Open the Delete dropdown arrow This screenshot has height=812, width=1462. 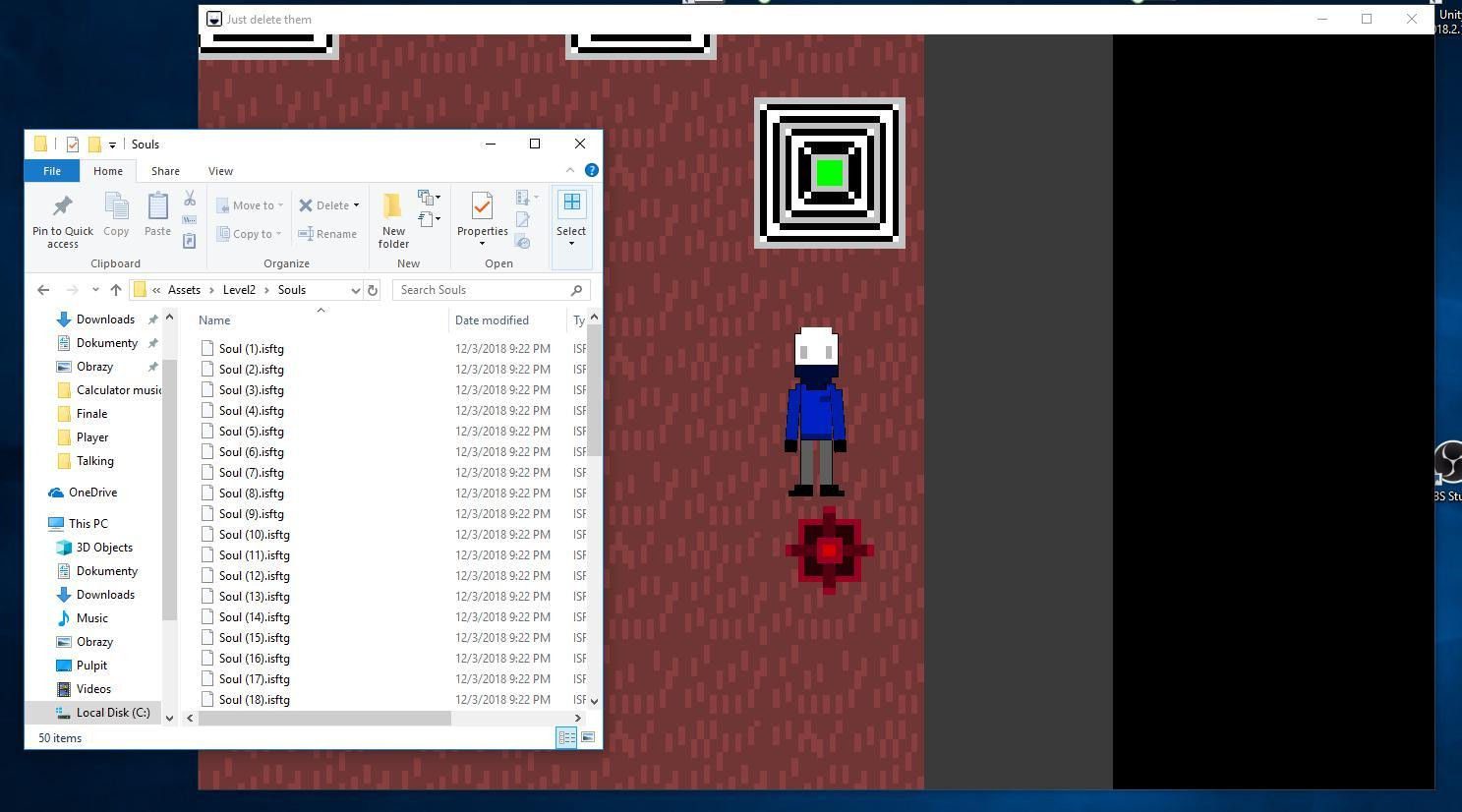point(356,205)
